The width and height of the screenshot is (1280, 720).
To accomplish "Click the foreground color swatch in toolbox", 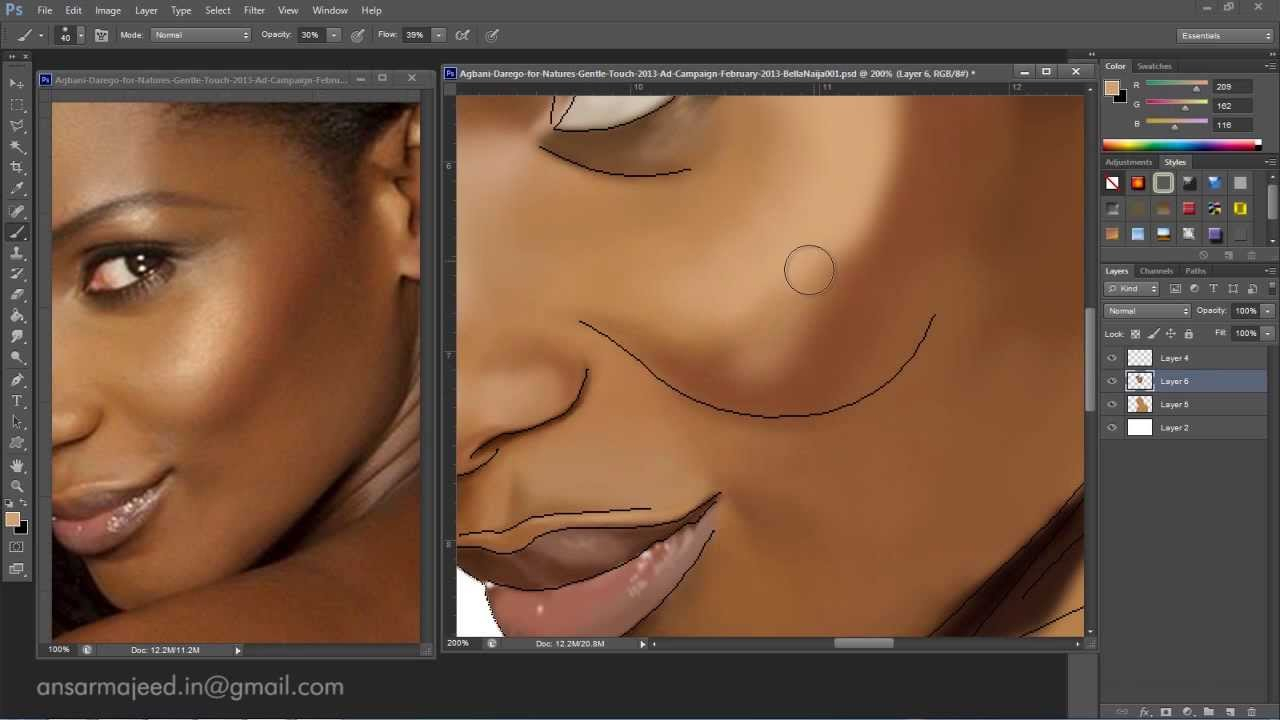I will pos(12,519).
